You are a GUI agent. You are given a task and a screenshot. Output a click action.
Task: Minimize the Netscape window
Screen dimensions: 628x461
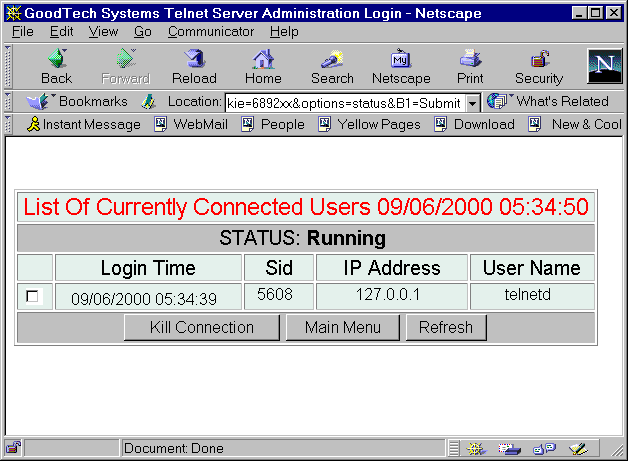[x=579, y=13]
